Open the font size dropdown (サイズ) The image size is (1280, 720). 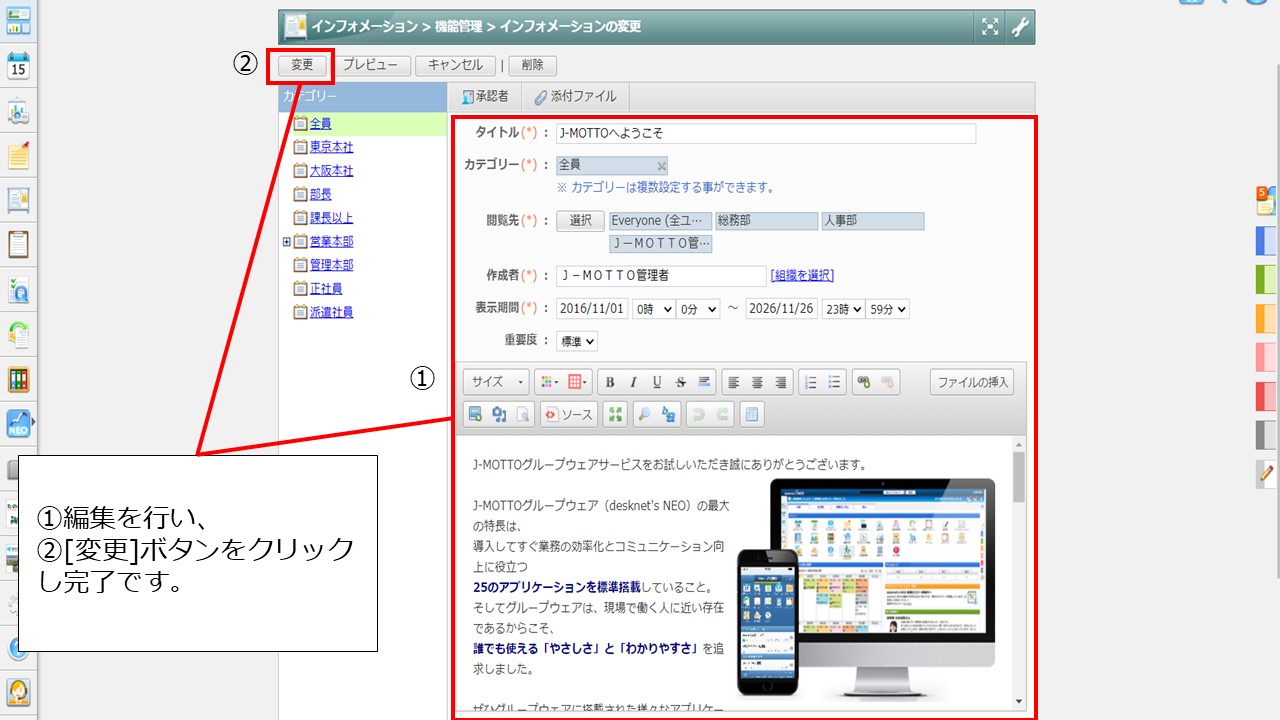(497, 382)
